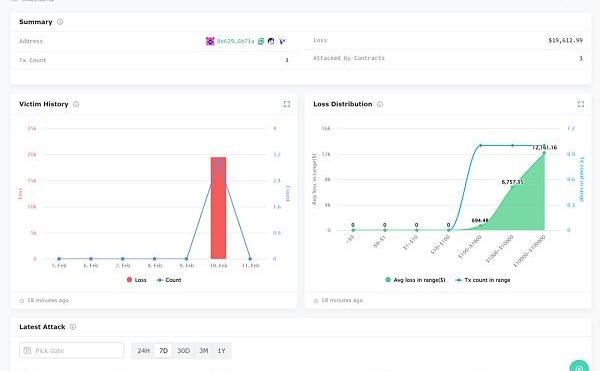Open the Pick date field
This screenshot has height=371, width=600.
coord(72,351)
